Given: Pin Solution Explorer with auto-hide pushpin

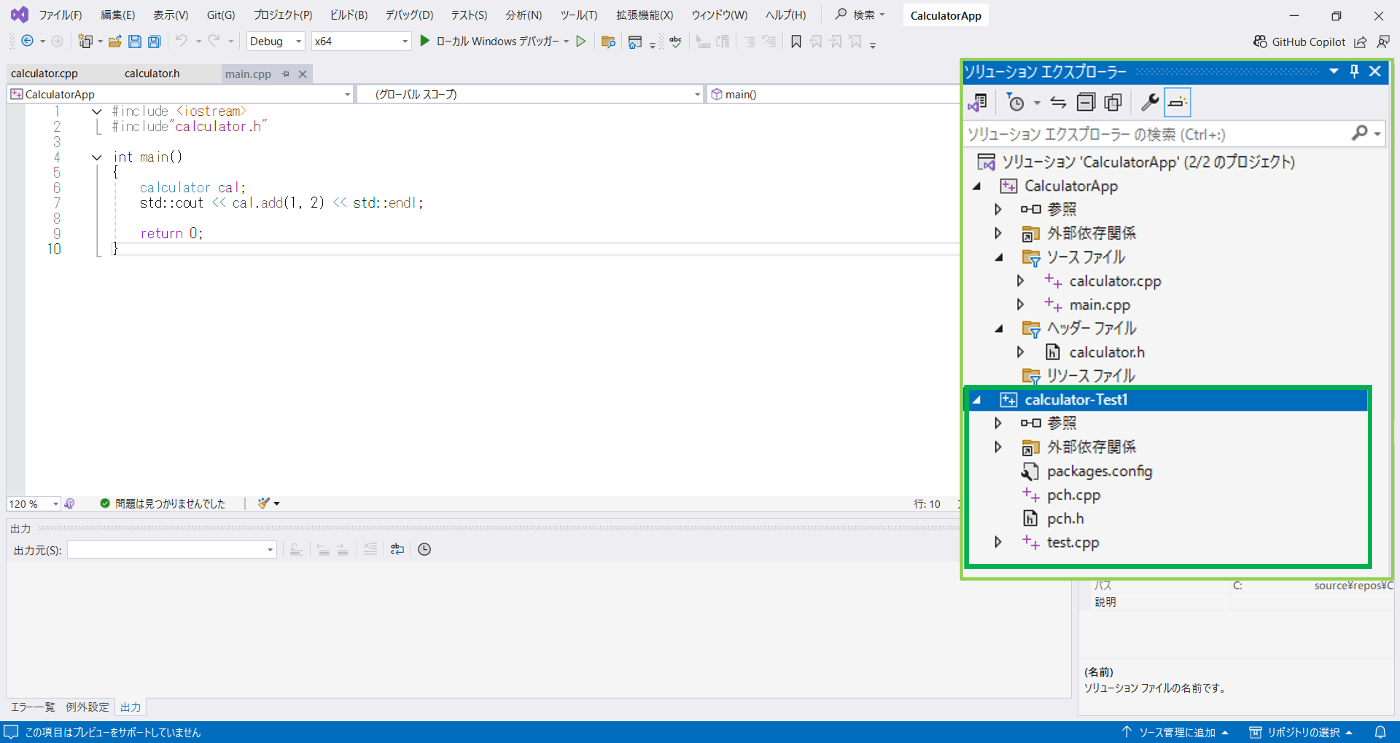Looking at the screenshot, I should [1355, 71].
